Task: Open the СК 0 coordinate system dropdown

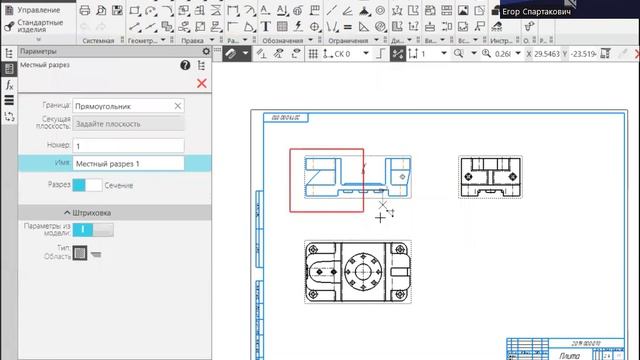Action: pos(366,53)
